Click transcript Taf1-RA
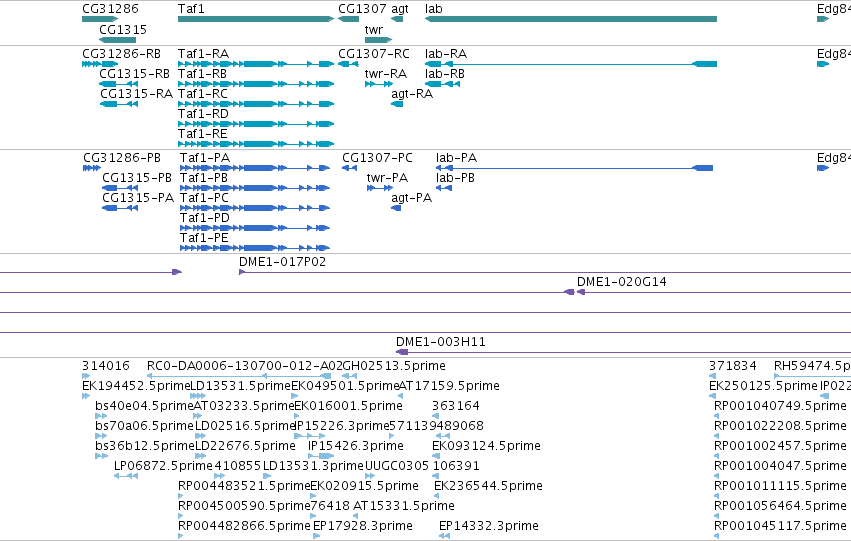 pos(256,64)
